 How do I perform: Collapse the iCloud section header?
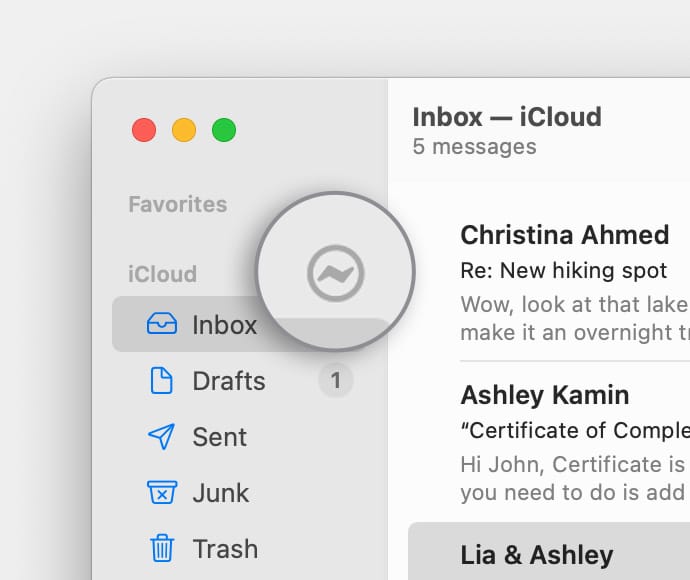[x=162, y=274]
